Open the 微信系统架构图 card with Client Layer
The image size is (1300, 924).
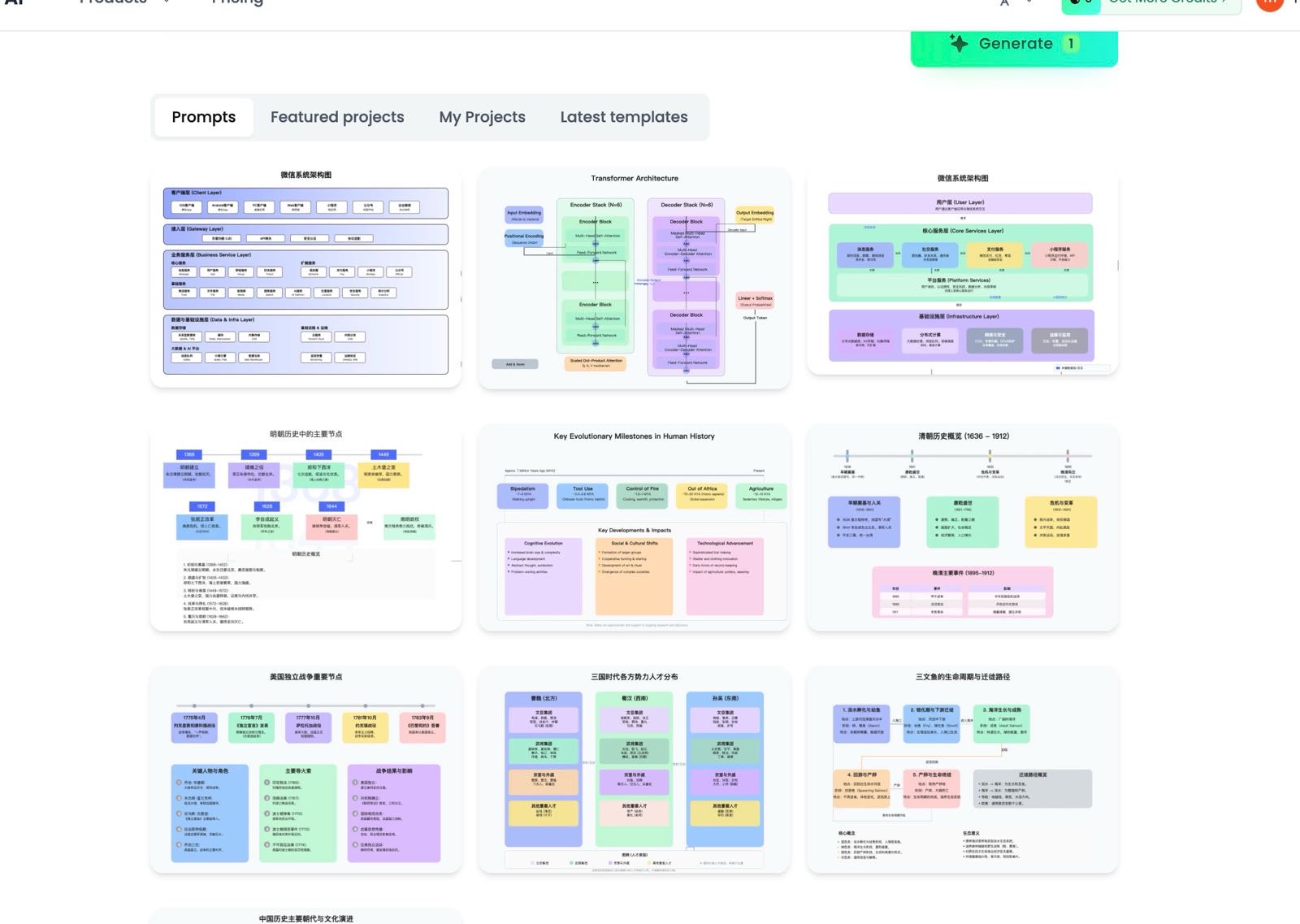pos(305,277)
